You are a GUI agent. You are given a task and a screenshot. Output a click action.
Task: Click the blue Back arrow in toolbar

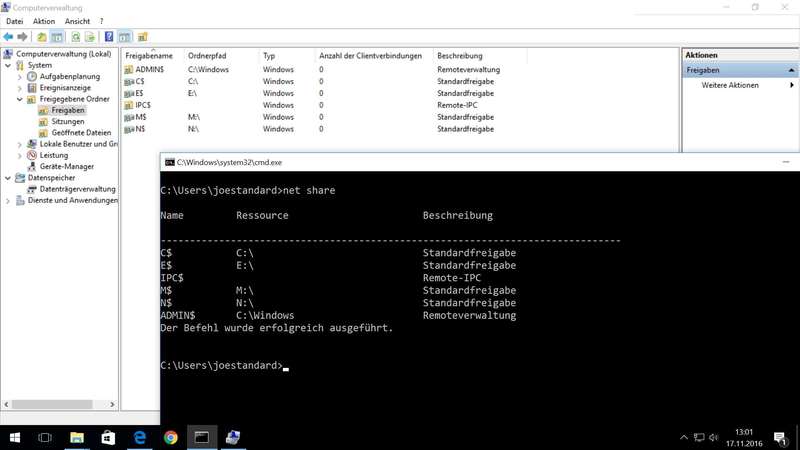point(8,37)
